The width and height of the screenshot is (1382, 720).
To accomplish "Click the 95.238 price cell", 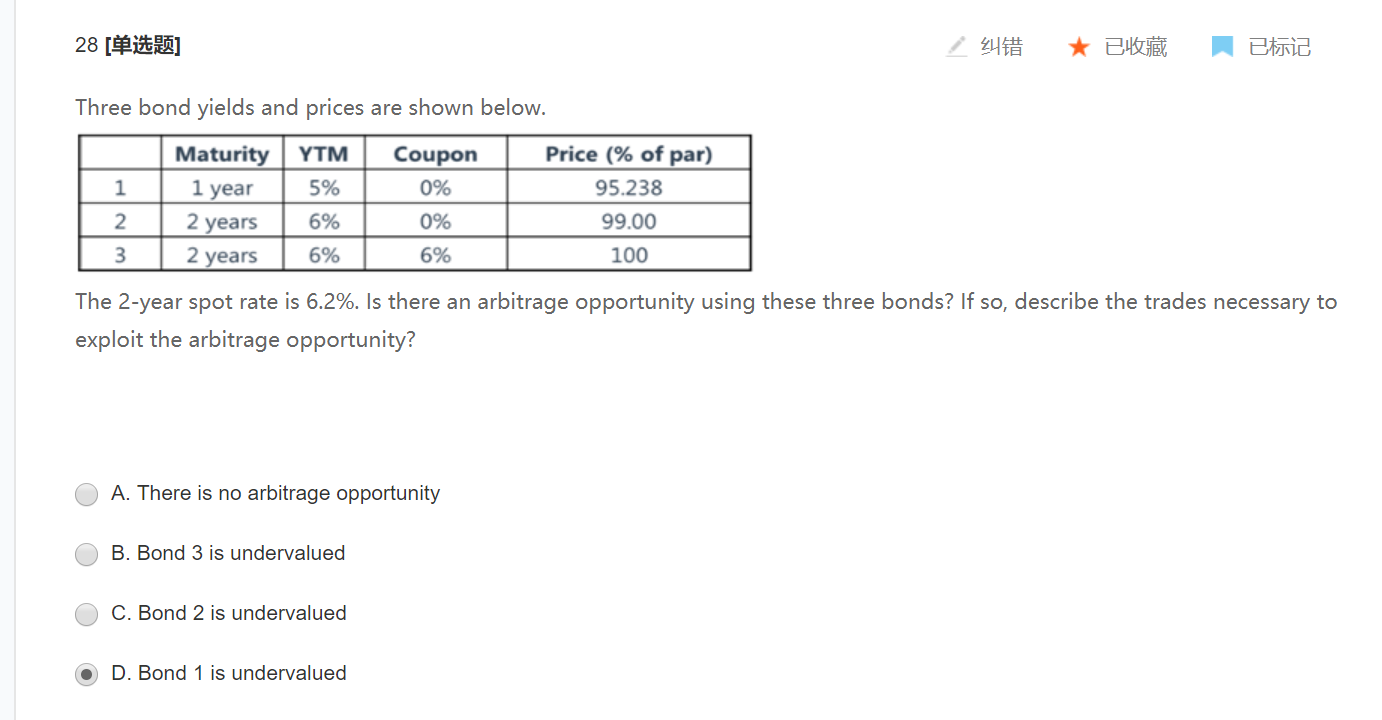I will pos(628,188).
